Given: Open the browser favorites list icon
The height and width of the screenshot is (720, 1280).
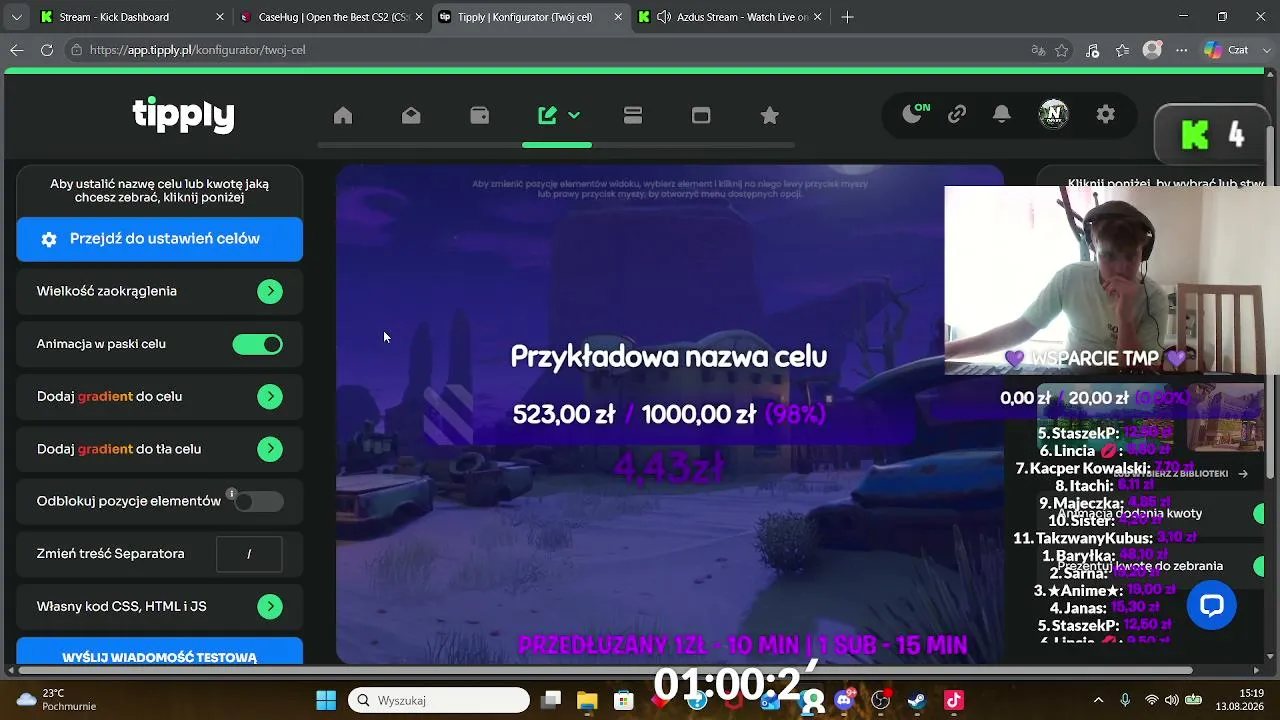Looking at the screenshot, I should (1122, 50).
